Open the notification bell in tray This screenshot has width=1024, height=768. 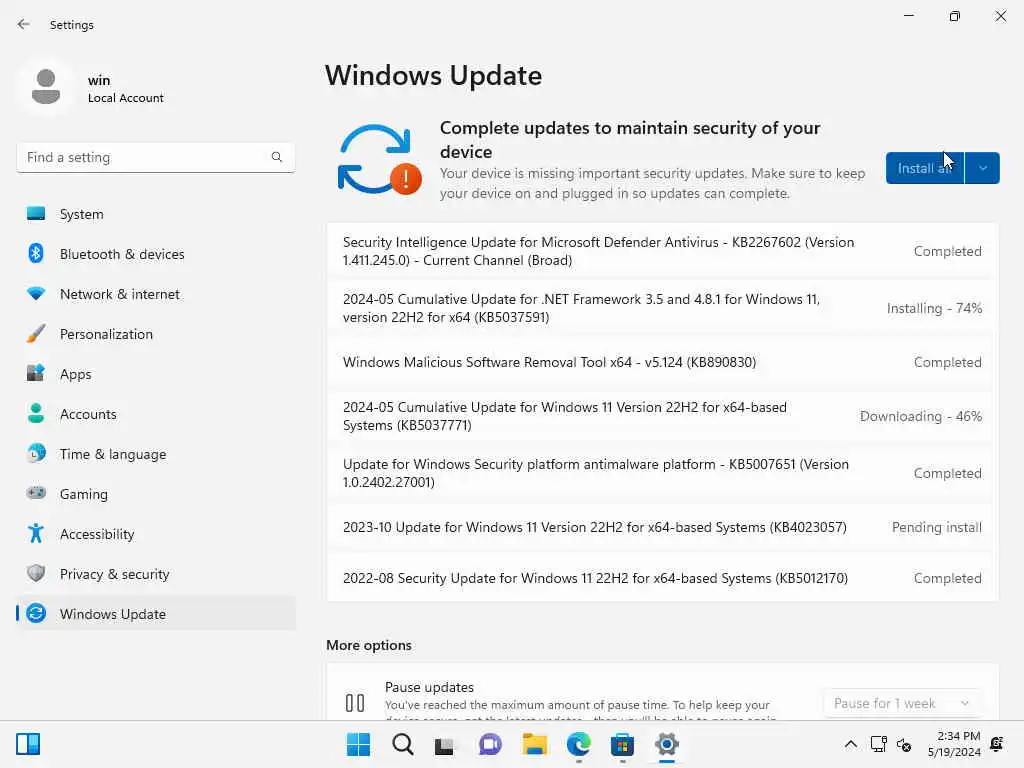[997, 744]
